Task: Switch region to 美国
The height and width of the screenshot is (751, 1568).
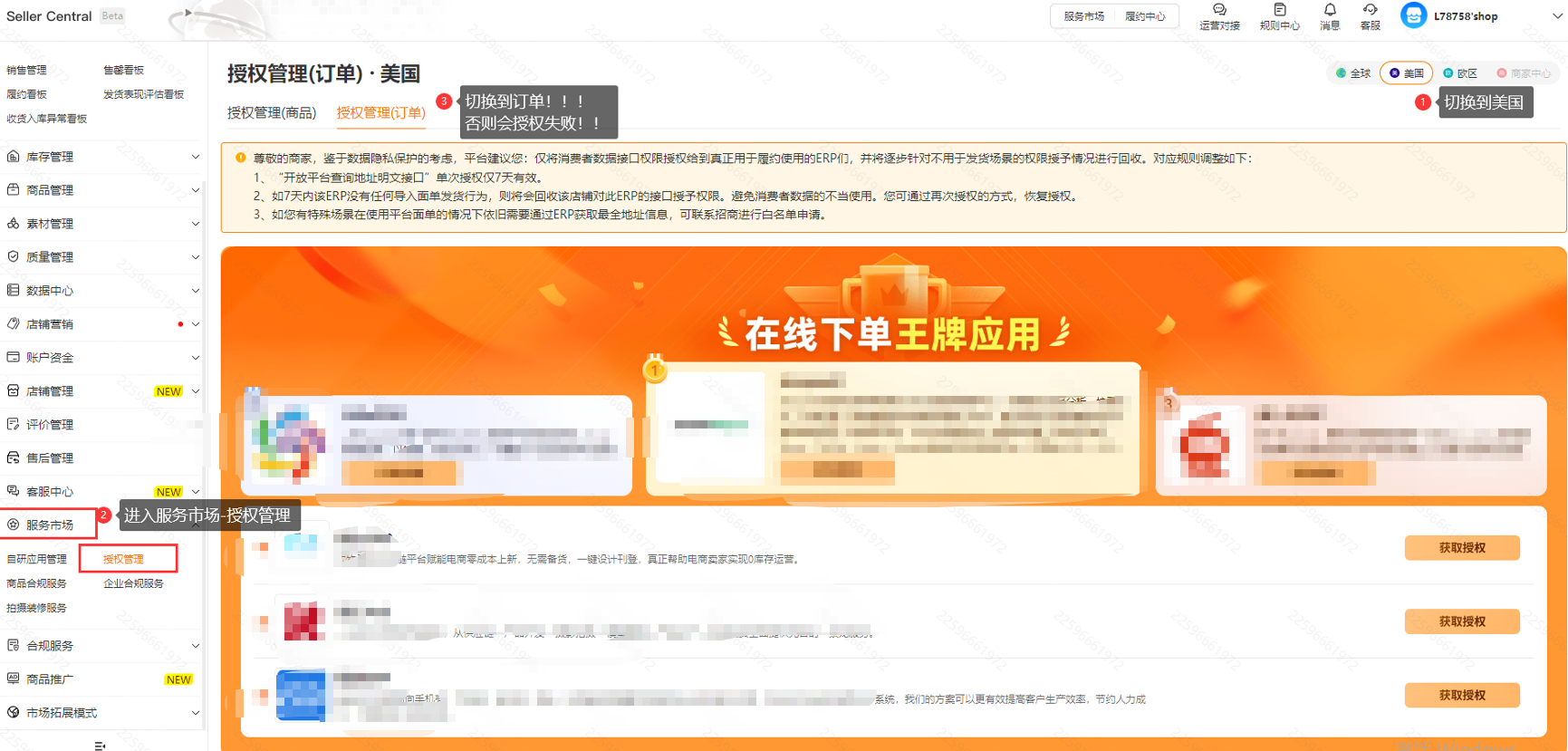Action: [1406, 73]
